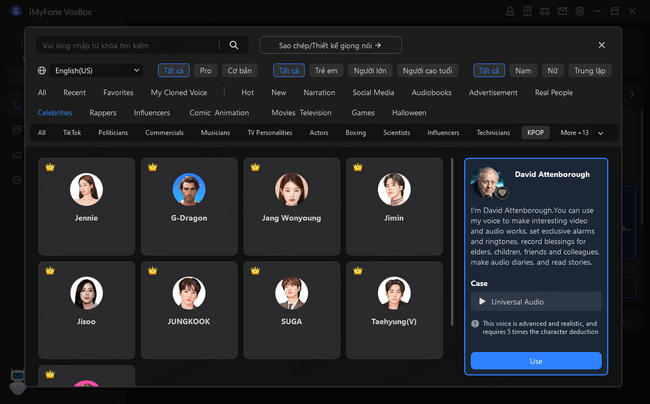Open the English(US) language dropdown

click(96, 70)
